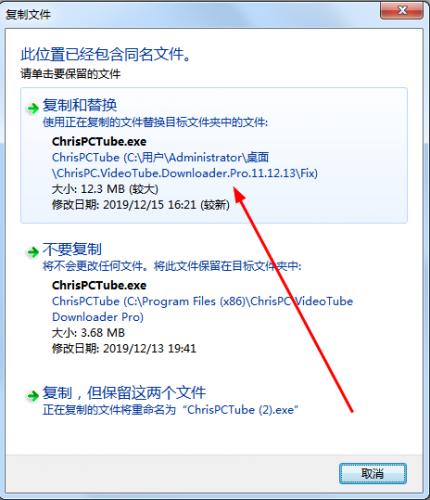Click the Administrator desktop Fix folder path

185,165
